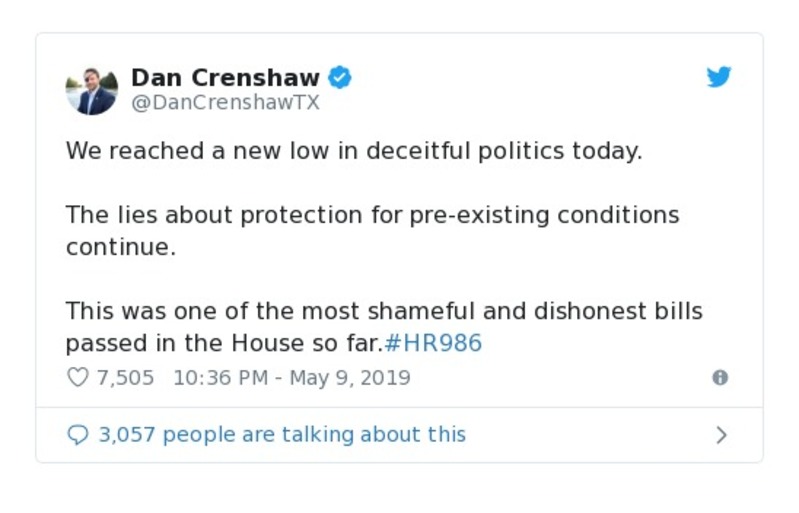
Task: Click the text "passed in the House so far."
Action: [224, 344]
